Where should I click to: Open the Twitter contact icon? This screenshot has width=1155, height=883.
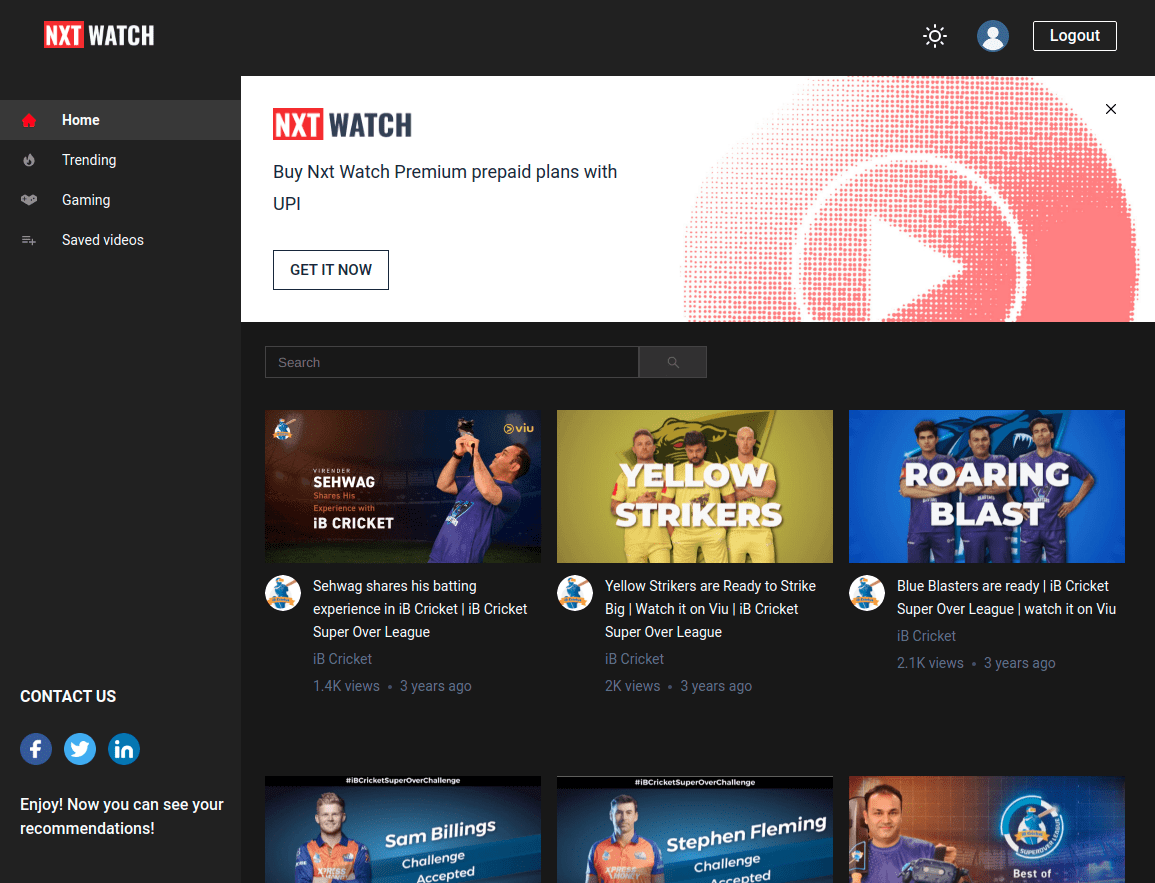(x=80, y=749)
